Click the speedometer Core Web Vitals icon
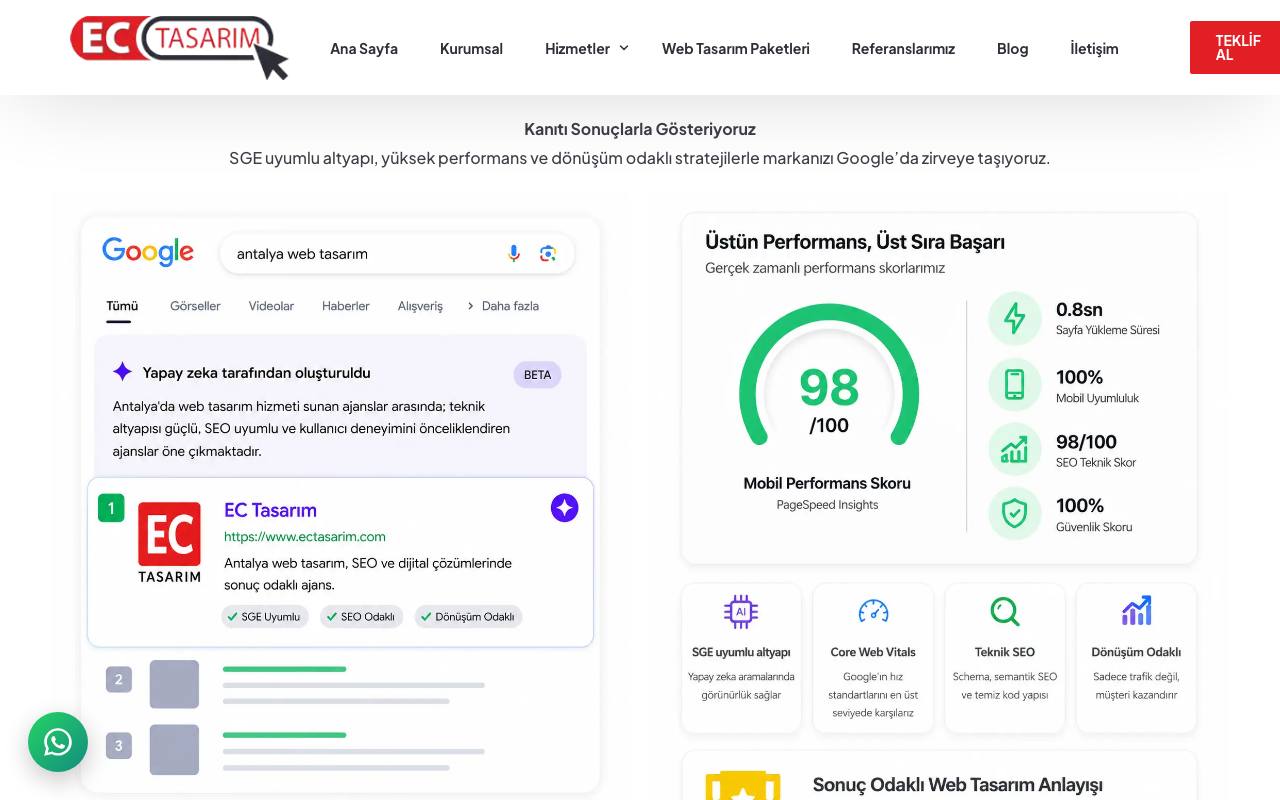Screen dimensions: 1280x800 pyautogui.click(x=873, y=611)
